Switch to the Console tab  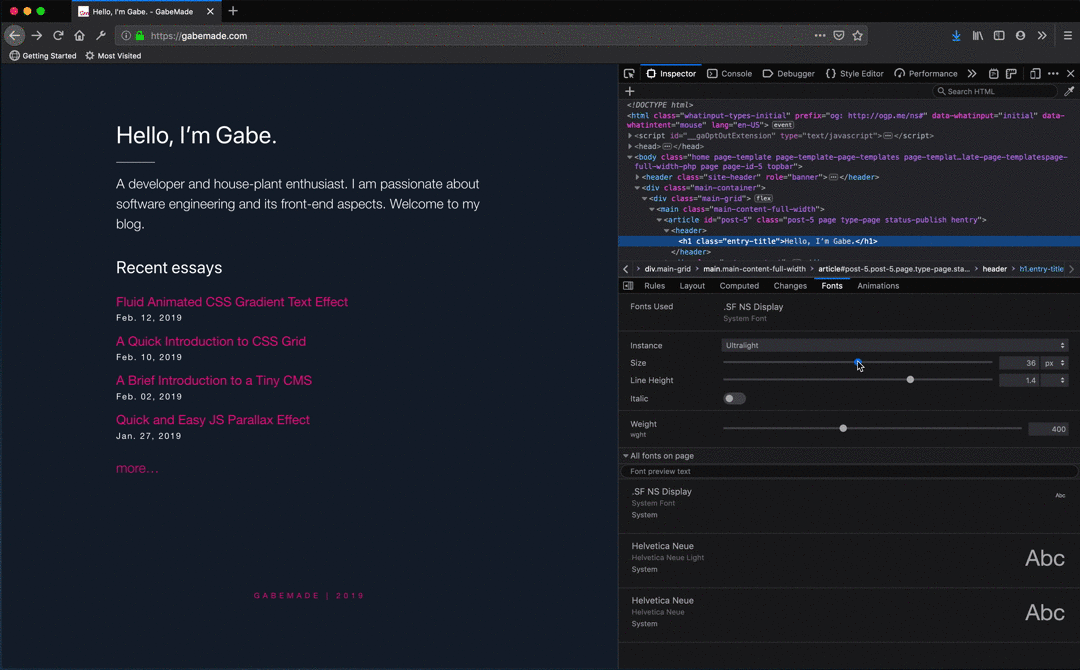[x=729, y=74]
